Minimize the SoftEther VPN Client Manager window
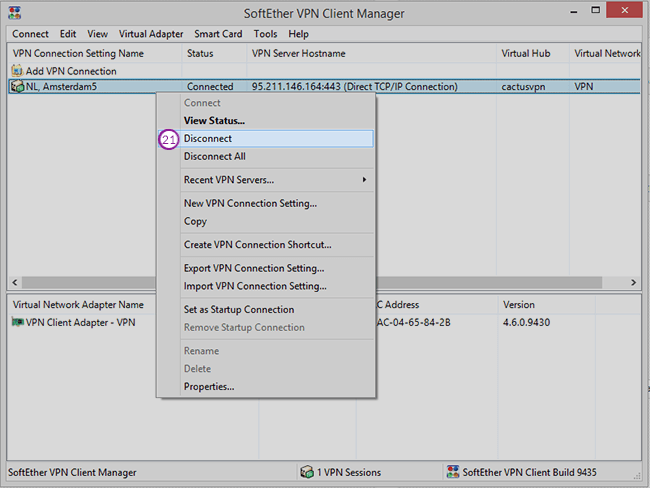650x488 pixels. tap(574, 12)
